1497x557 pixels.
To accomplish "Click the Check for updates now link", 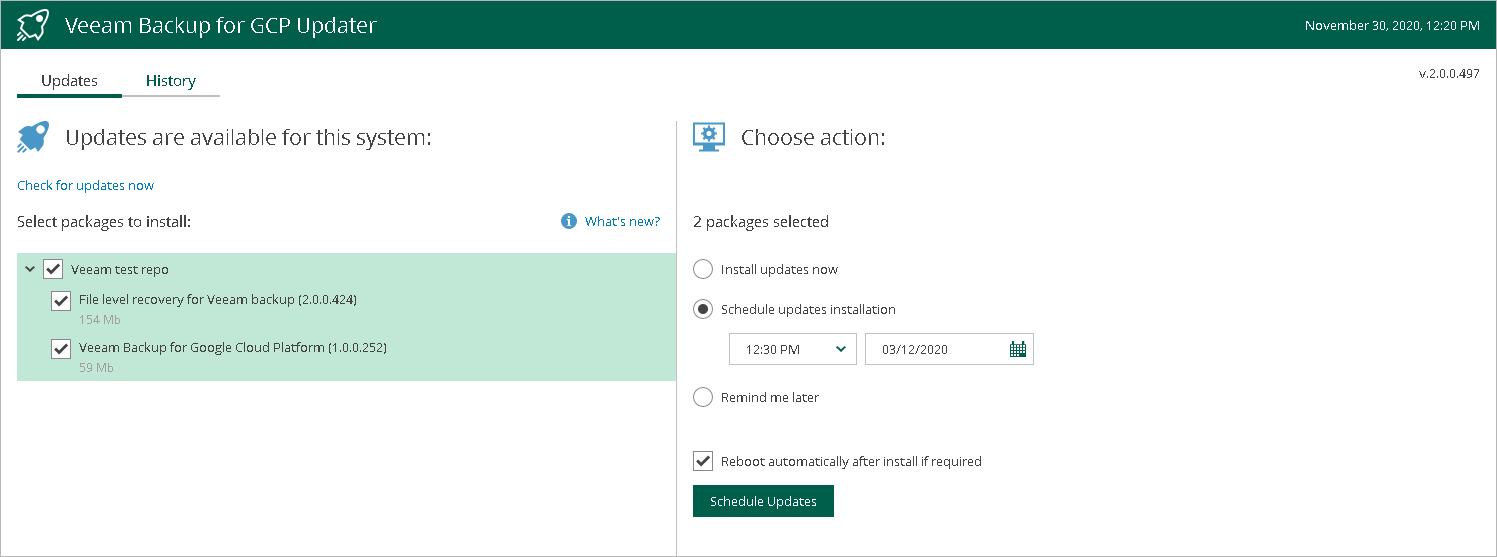I will 86,185.
